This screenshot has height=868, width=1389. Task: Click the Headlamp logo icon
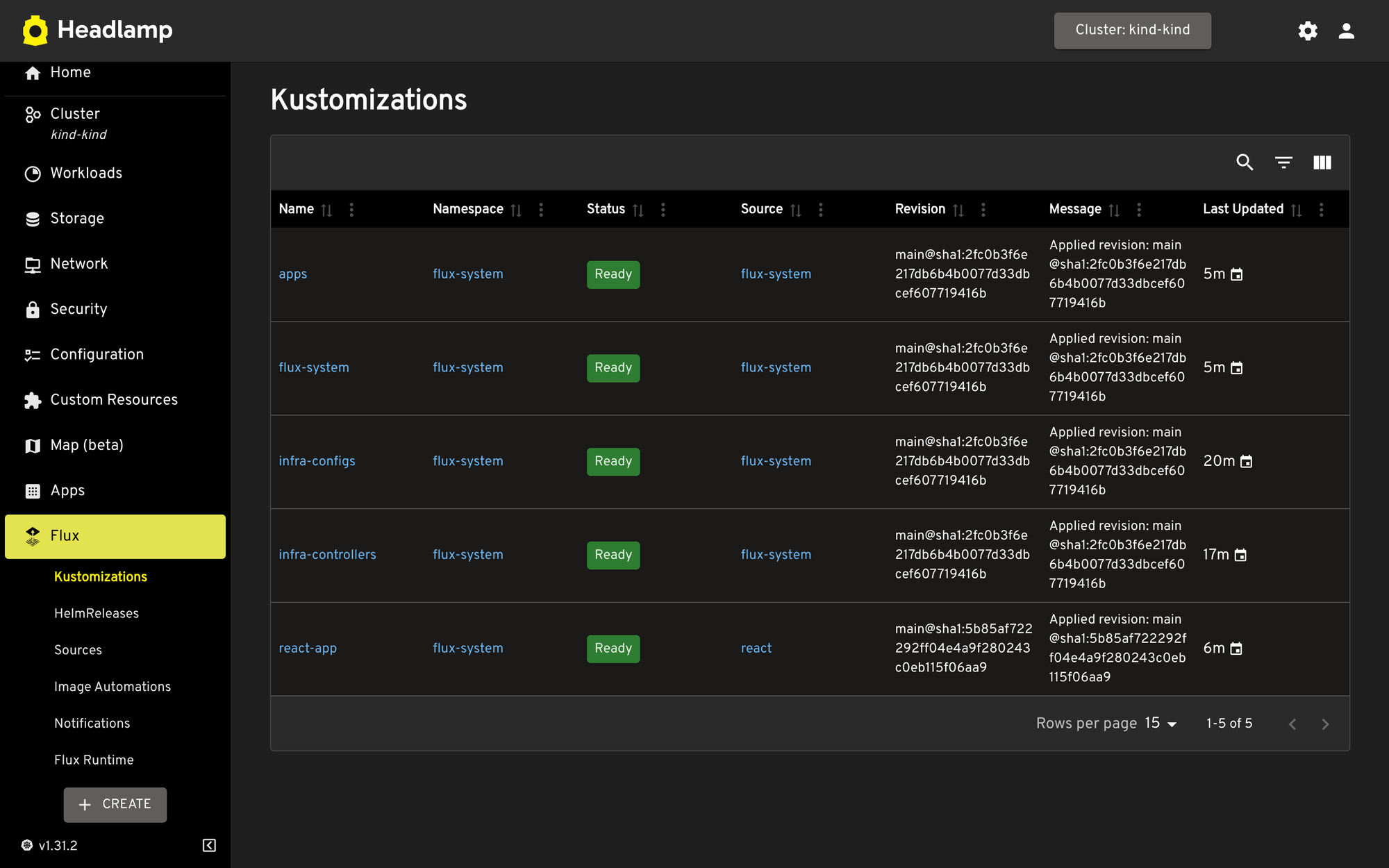click(35, 31)
